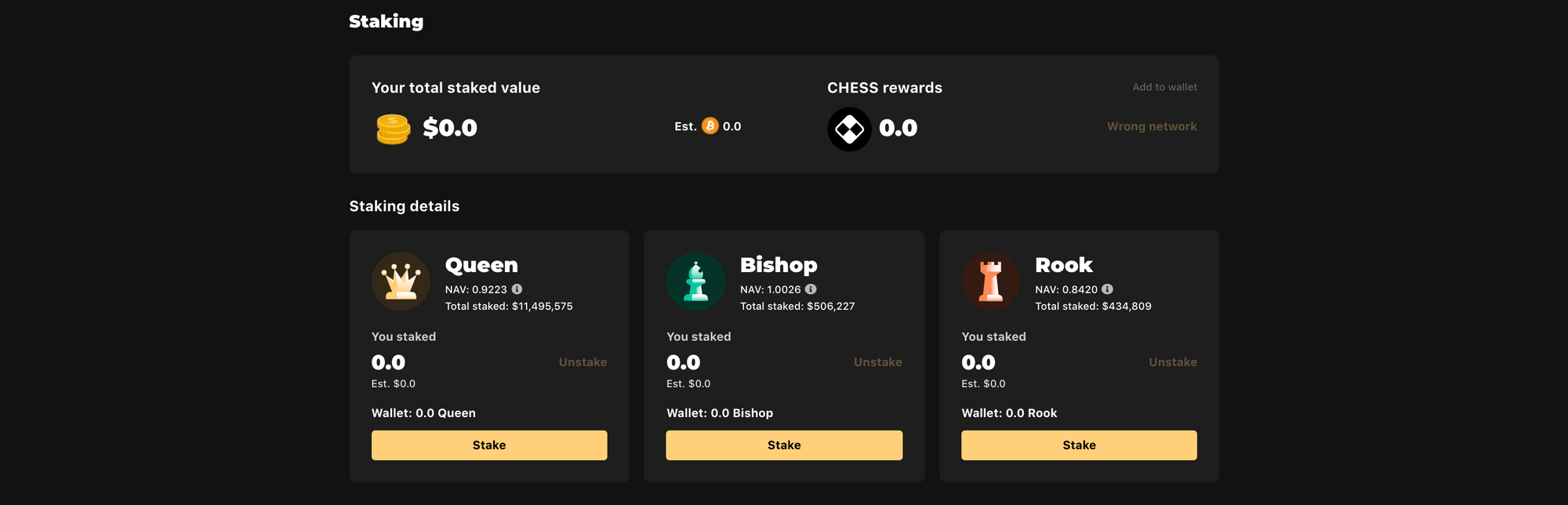Click the Wrong network button
1568x505 pixels.
point(1152,126)
